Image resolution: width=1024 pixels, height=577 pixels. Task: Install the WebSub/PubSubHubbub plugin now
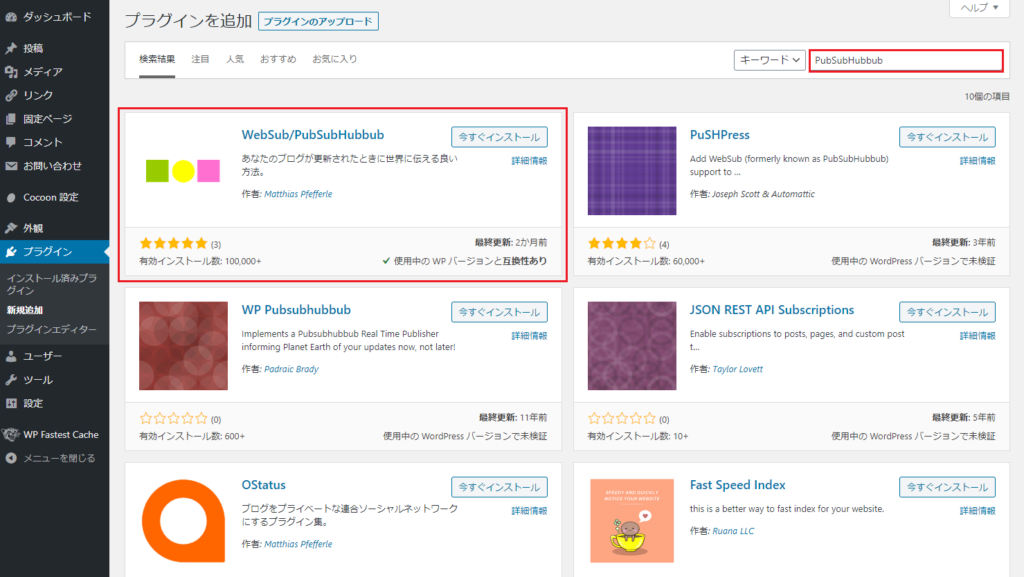tap(499, 137)
